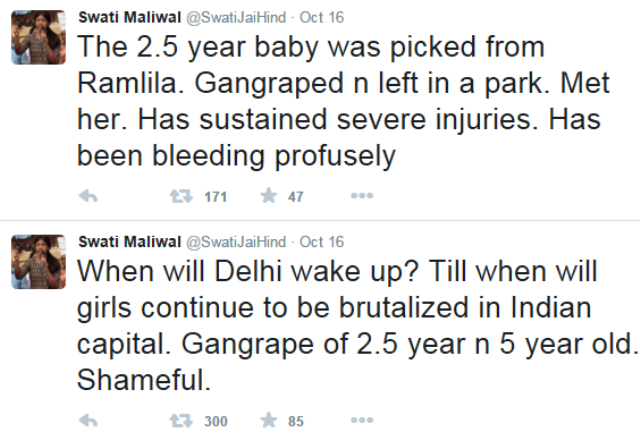640x440 pixels.
Task: Click the 171 retweet count
Action: [x=215, y=197]
